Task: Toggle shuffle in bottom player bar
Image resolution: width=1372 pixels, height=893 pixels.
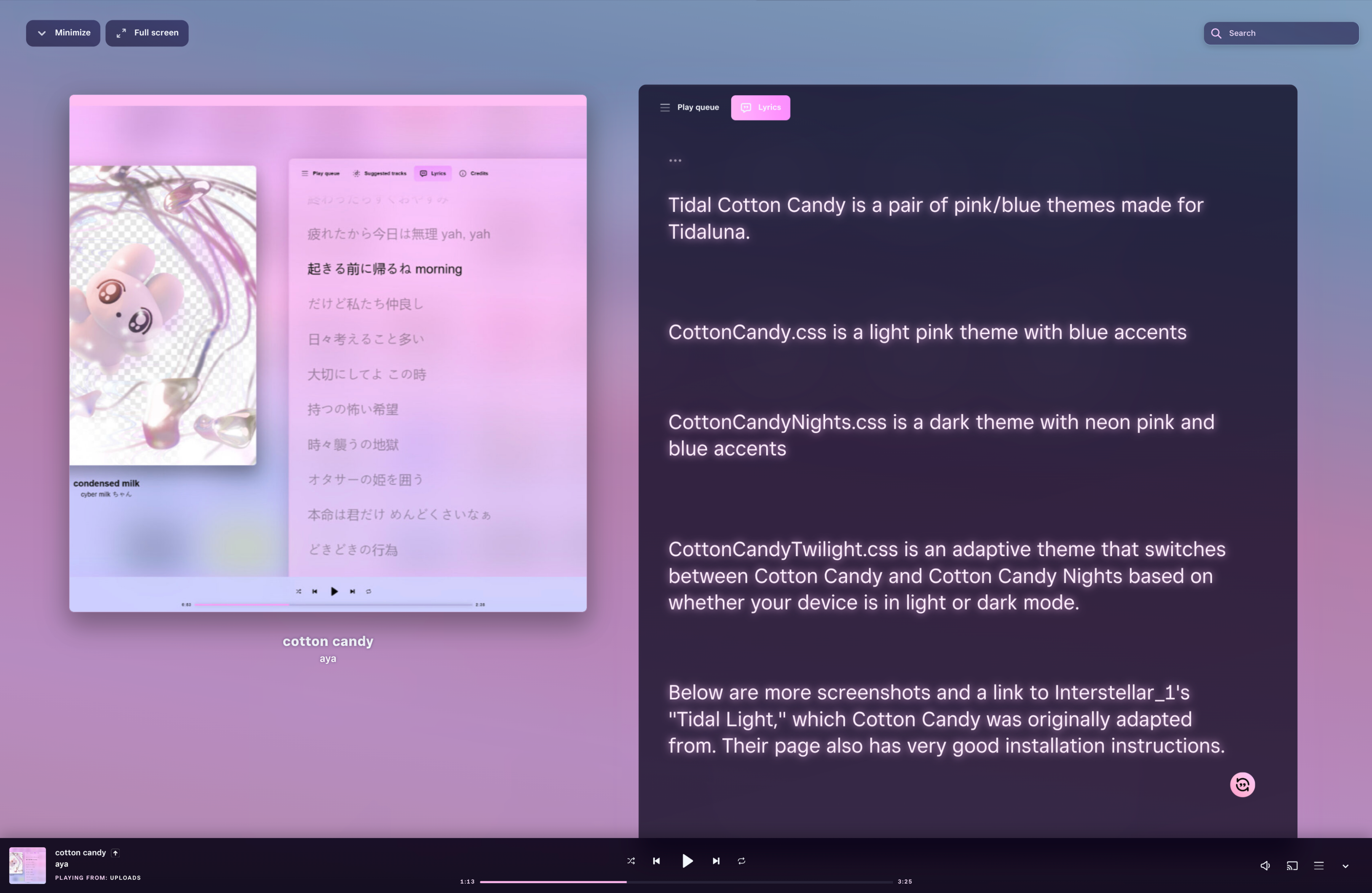Action: [631, 861]
